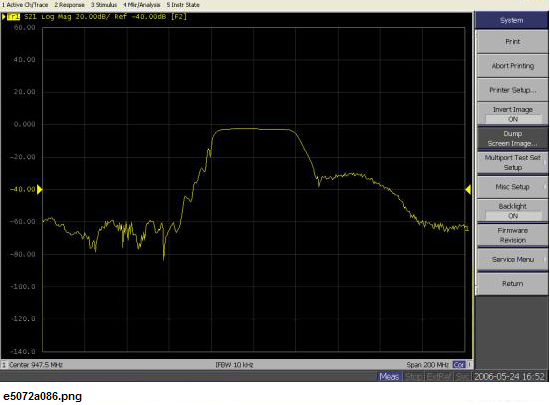Viewport: 550px width, 405px height.
Task: Open the Stimulus menu
Action: pyautogui.click(x=104, y=5)
